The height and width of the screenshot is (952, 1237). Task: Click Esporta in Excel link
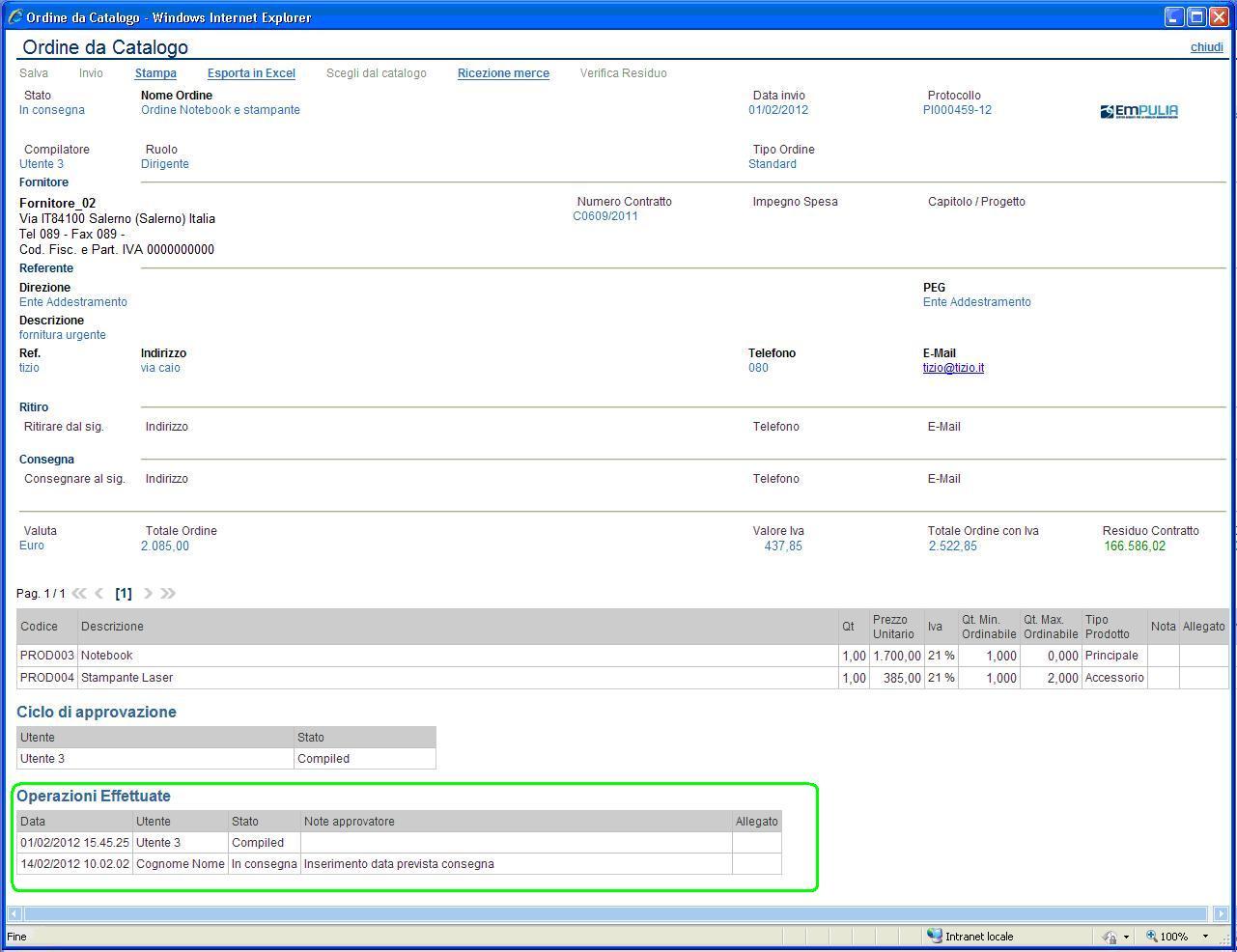click(x=251, y=73)
